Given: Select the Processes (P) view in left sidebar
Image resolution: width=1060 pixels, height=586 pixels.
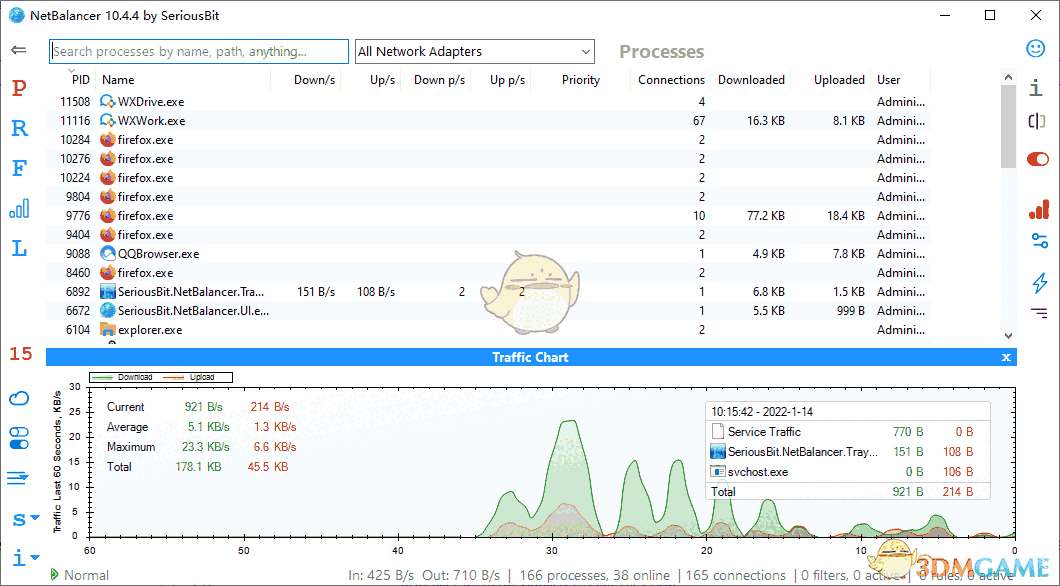Looking at the screenshot, I should click(18, 88).
